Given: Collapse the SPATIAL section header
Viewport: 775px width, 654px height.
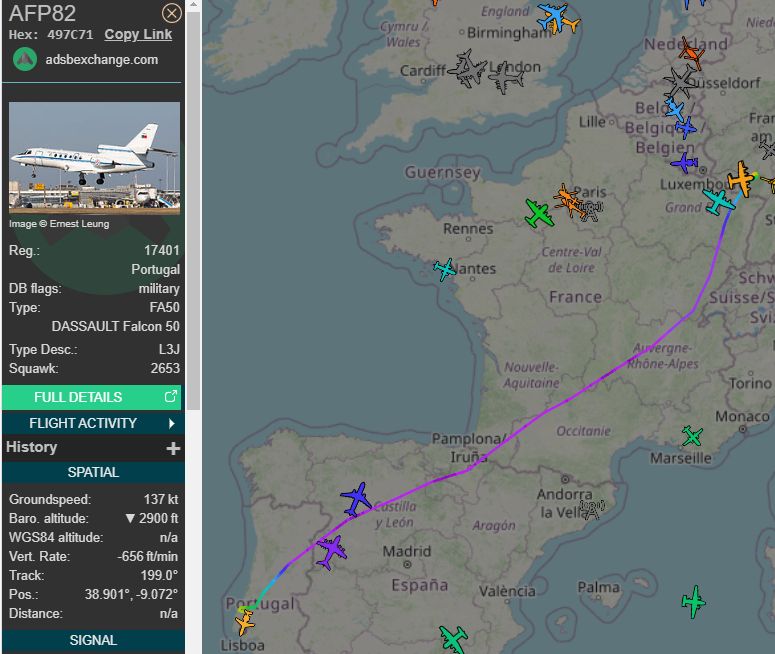Looking at the screenshot, I should [x=92, y=472].
